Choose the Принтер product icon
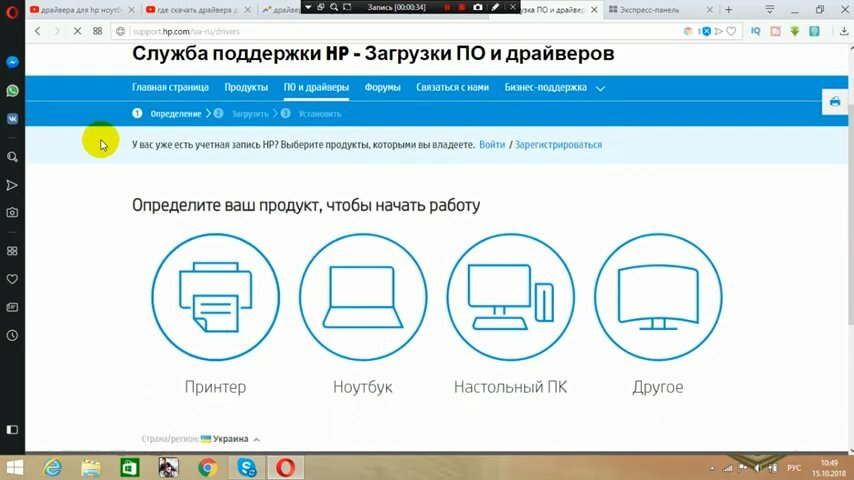Image resolution: width=854 pixels, height=480 pixels. (216, 297)
